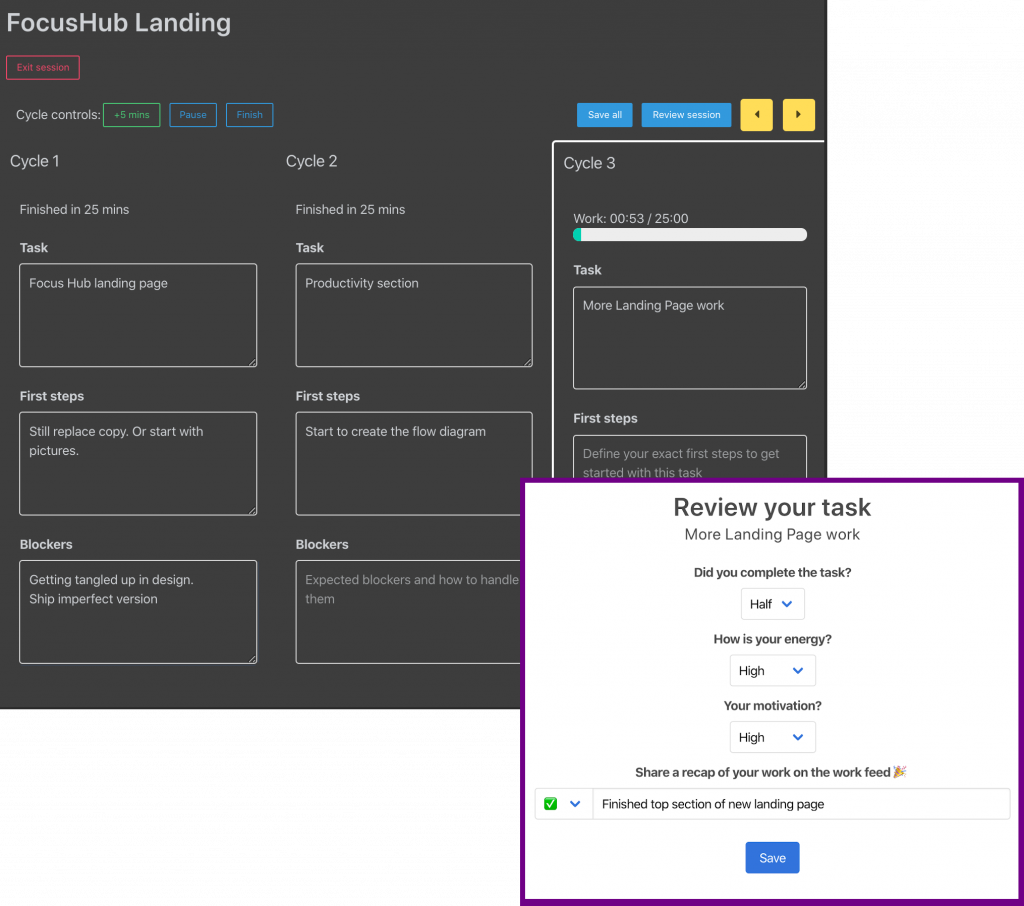Screen dimensions: 1024x906
Task: Click the Cycle 3 work progress bar
Action: pos(690,235)
